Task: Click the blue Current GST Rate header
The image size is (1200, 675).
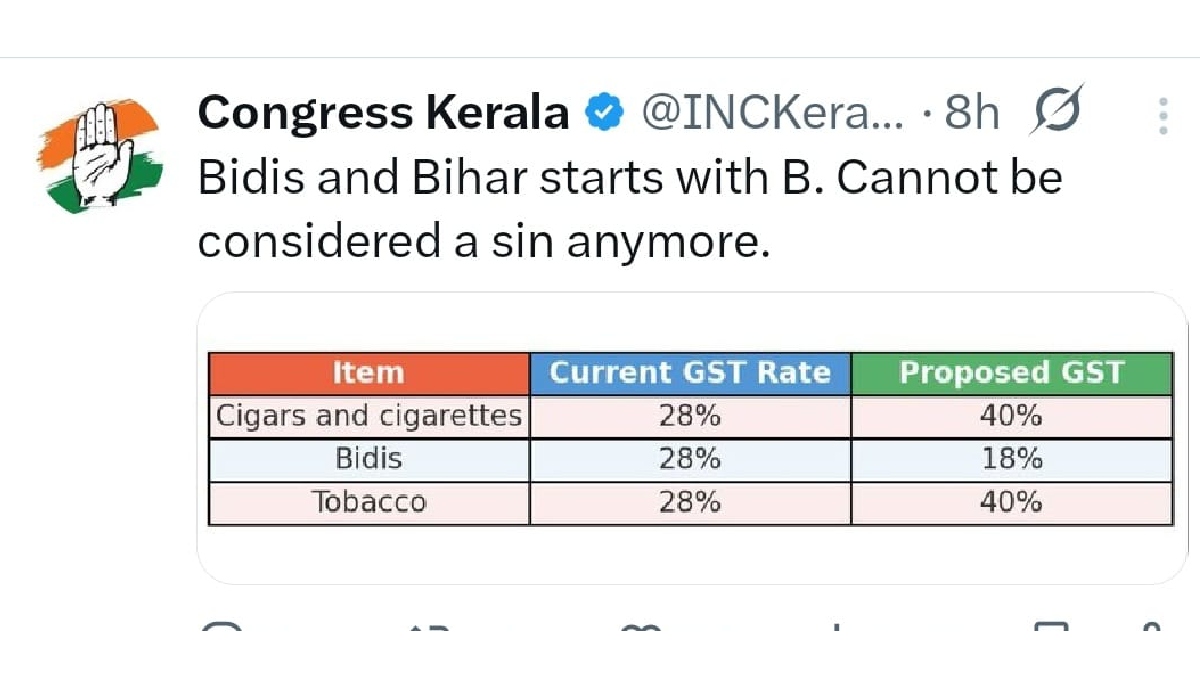Action: coord(690,373)
